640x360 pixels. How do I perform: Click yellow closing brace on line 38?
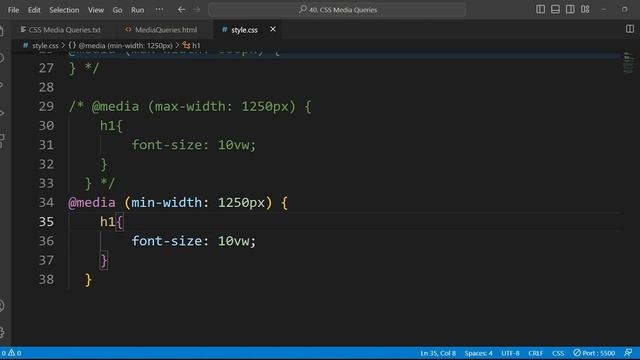point(88,280)
